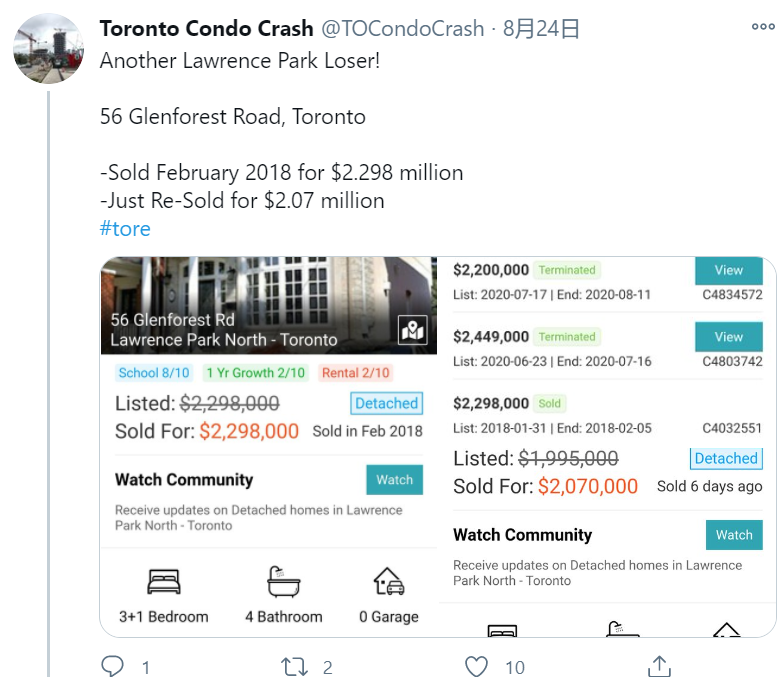The height and width of the screenshot is (677, 781).
Task: Open Toronto Condo Crash profile avatar
Action: coord(48,48)
